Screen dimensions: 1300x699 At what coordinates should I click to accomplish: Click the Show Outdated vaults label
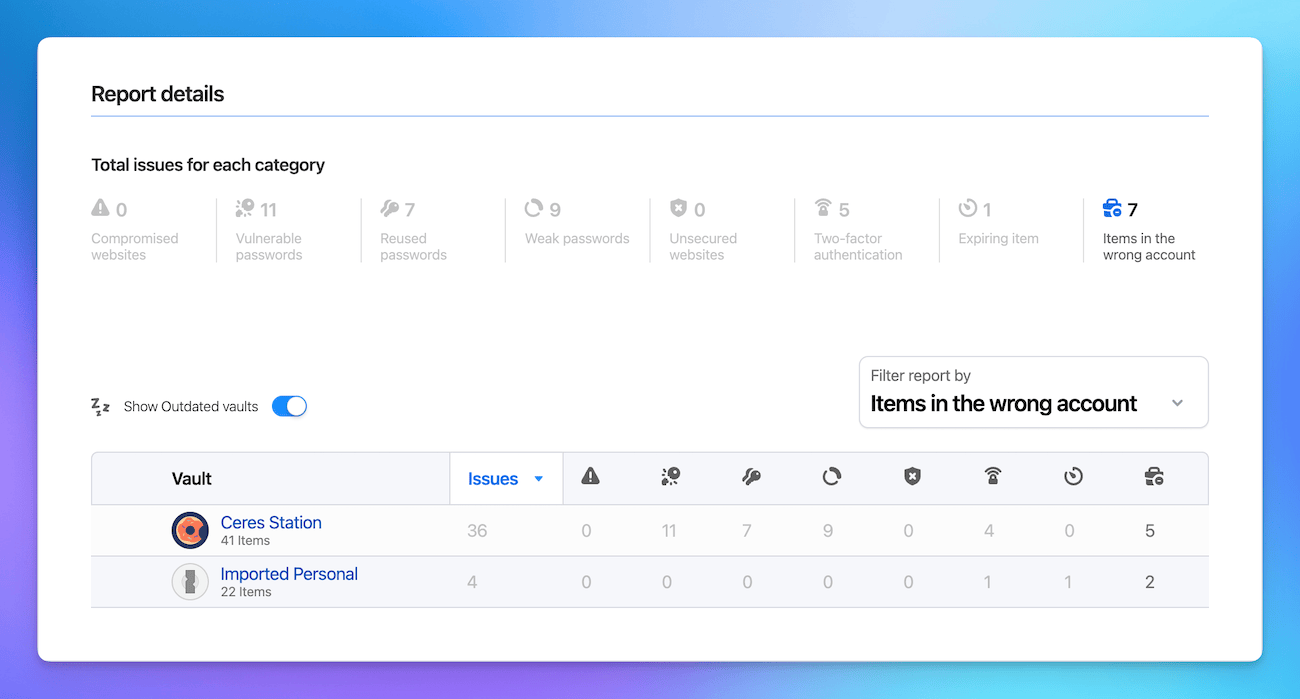191,407
